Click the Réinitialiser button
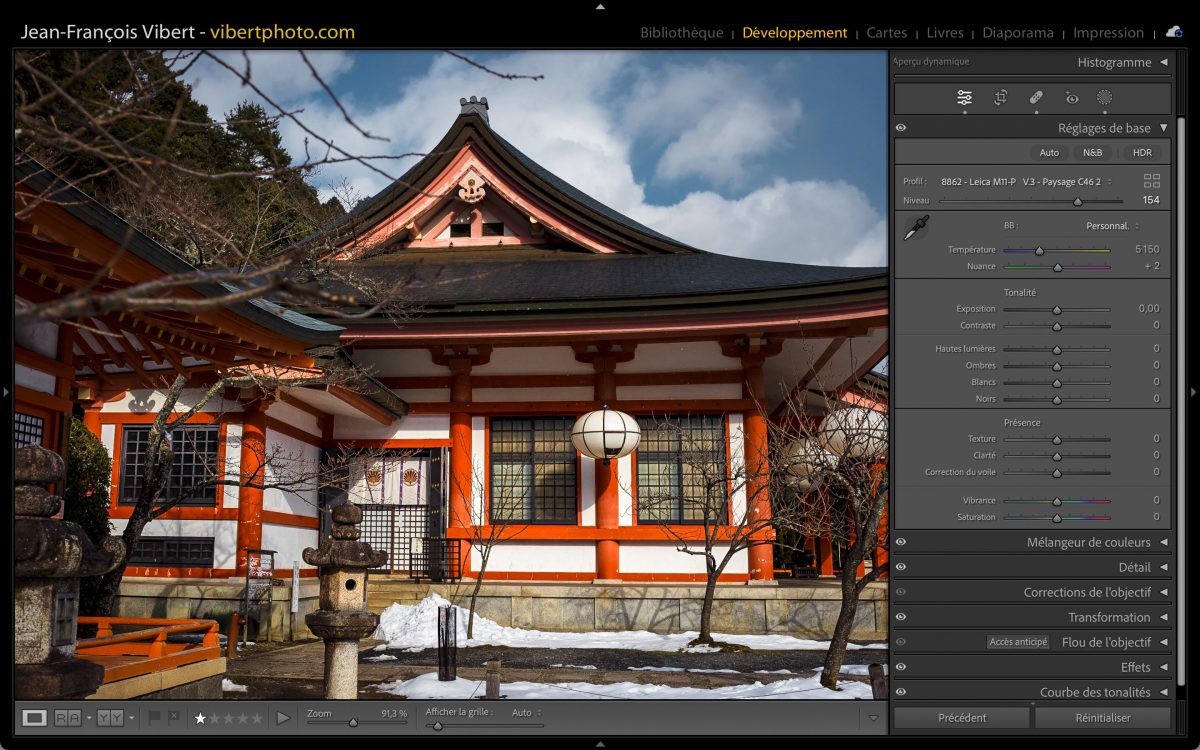Viewport: 1200px width, 750px height. click(1102, 717)
